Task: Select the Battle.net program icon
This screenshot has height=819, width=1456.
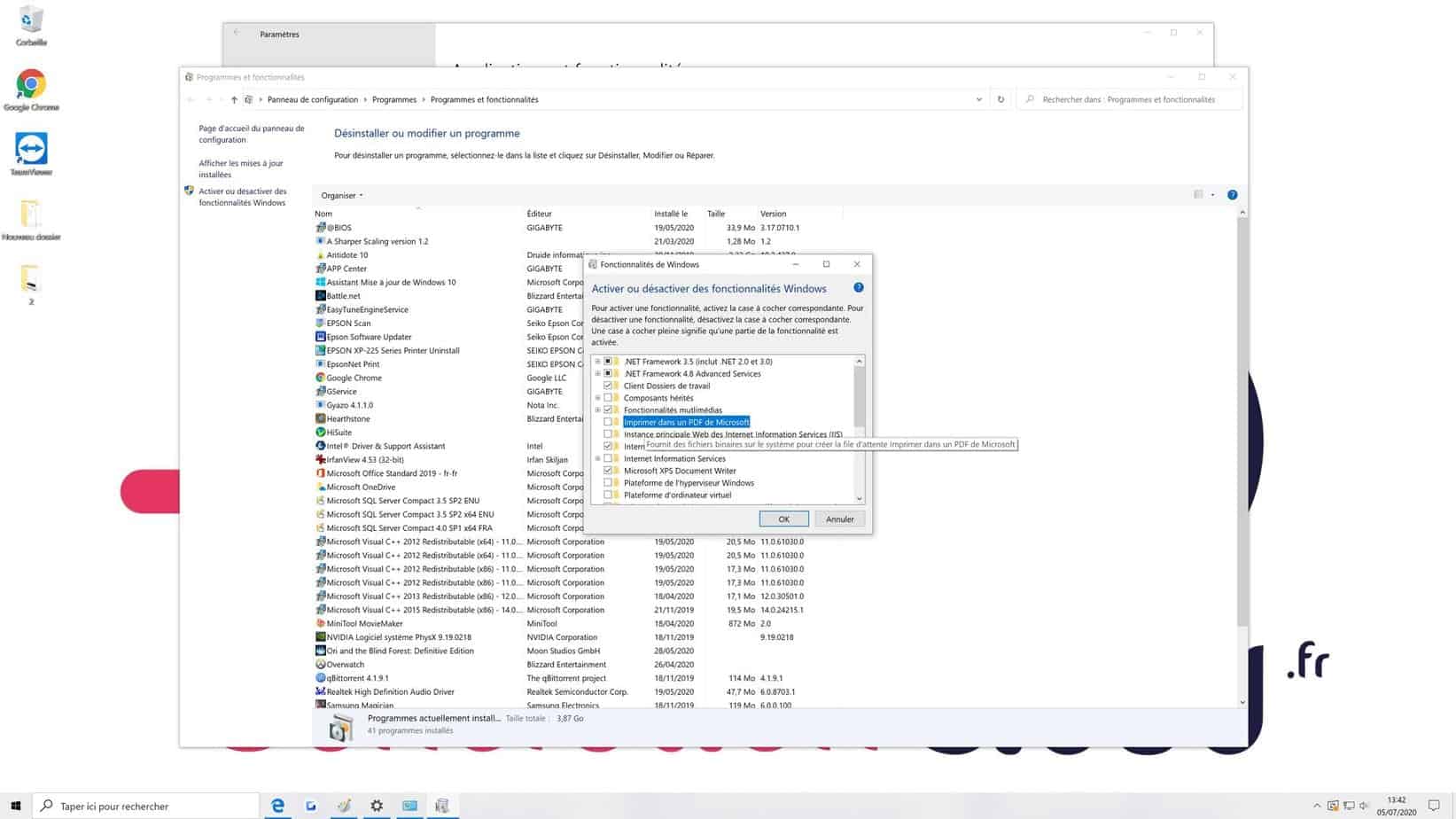Action: click(321, 296)
